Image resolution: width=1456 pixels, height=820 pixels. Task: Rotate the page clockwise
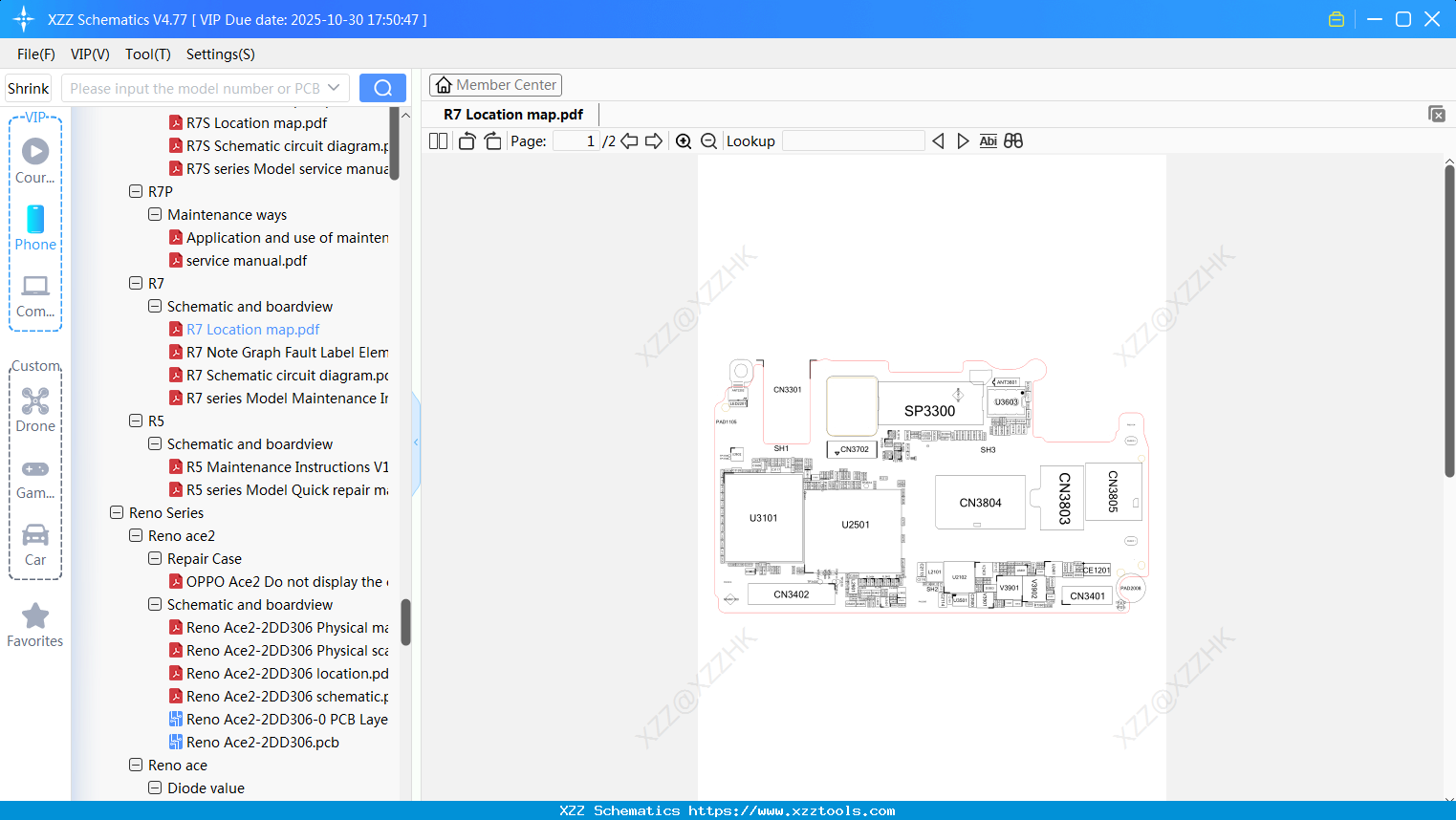tap(492, 140)
